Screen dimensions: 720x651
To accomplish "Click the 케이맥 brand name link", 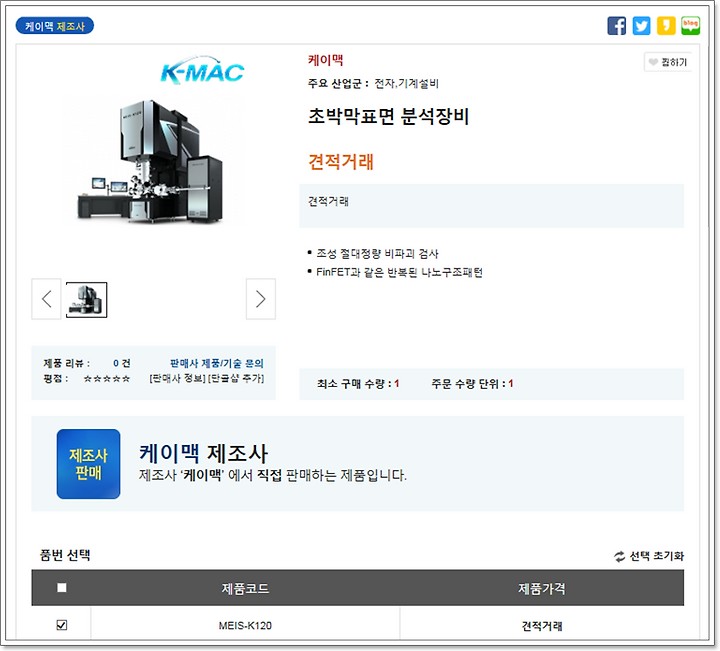I will 326,60.
